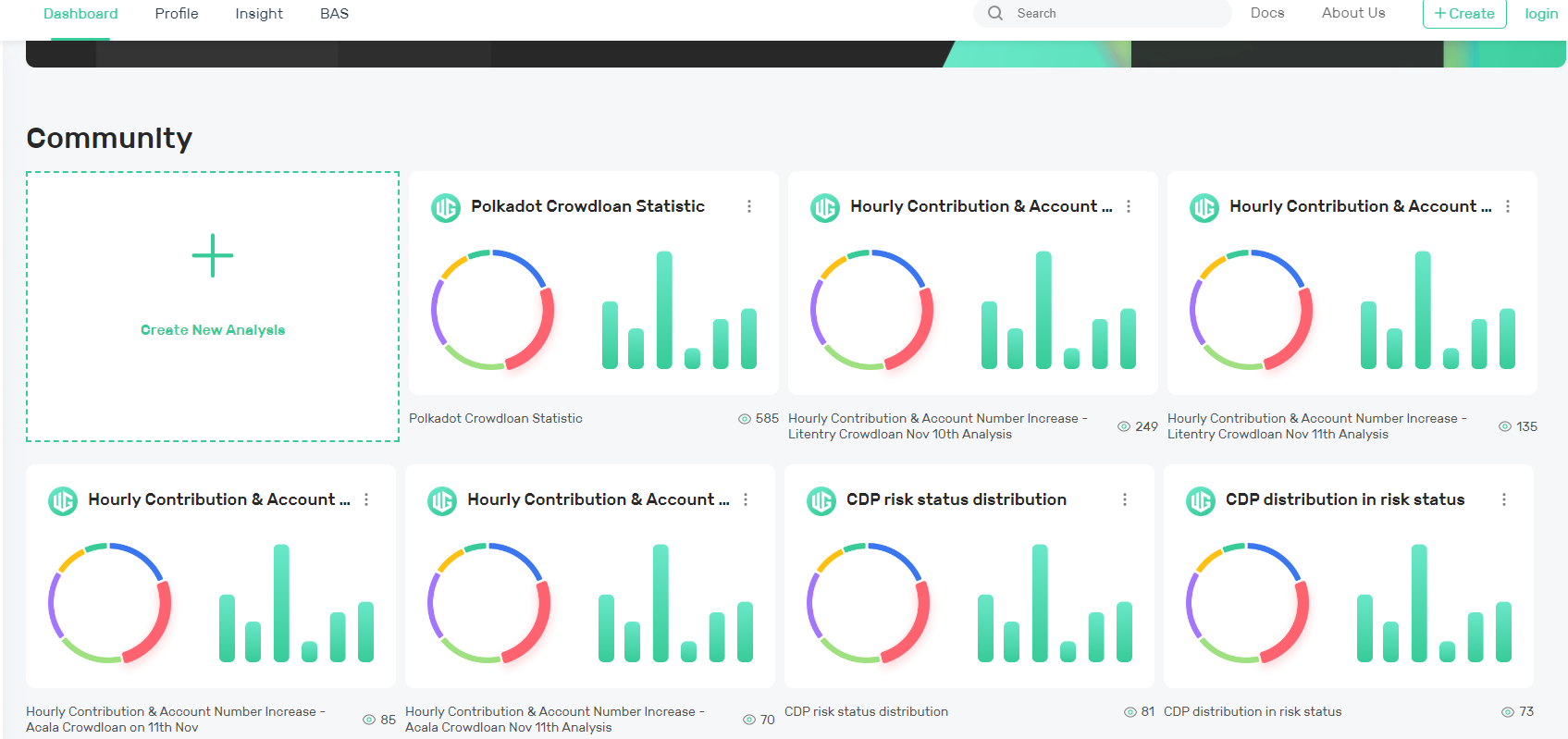This screenshot has width=1568, height=739.
Task: Click the eye views icon showing 249
Action: (x=1124, y=426)
